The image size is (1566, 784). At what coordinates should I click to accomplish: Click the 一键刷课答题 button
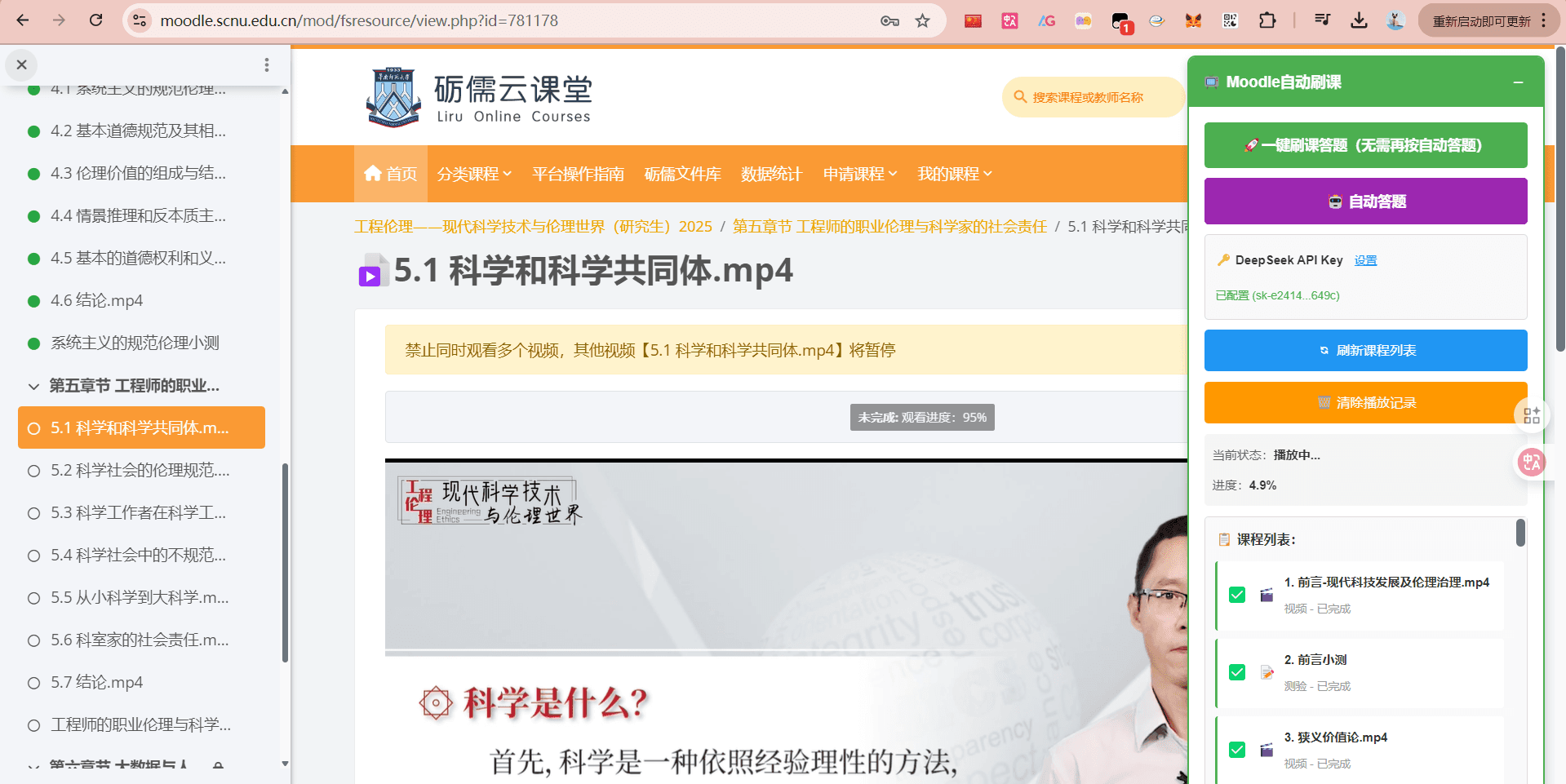click(x=1365, y=144)
